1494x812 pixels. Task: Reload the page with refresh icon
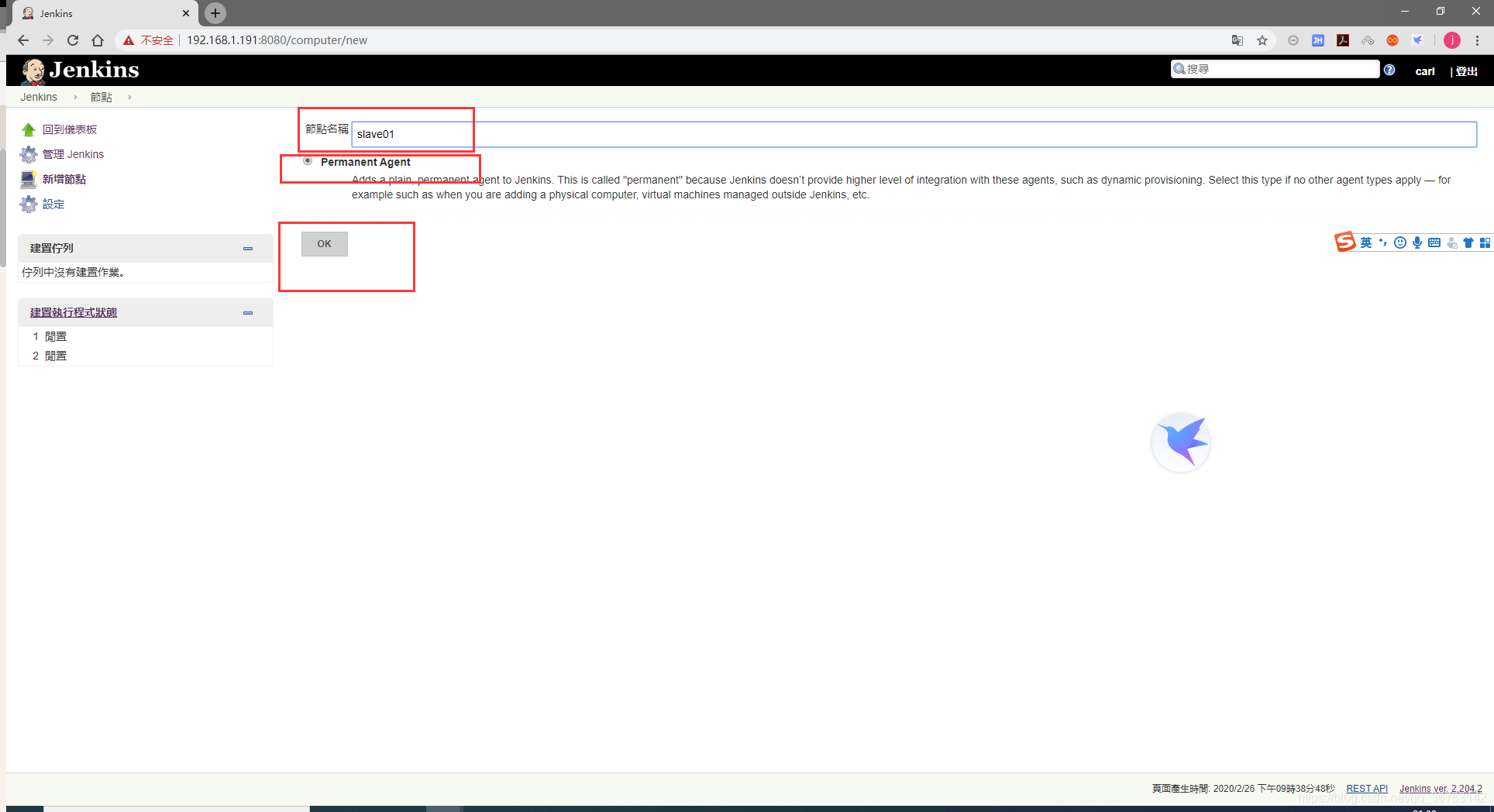coord(73,40)
